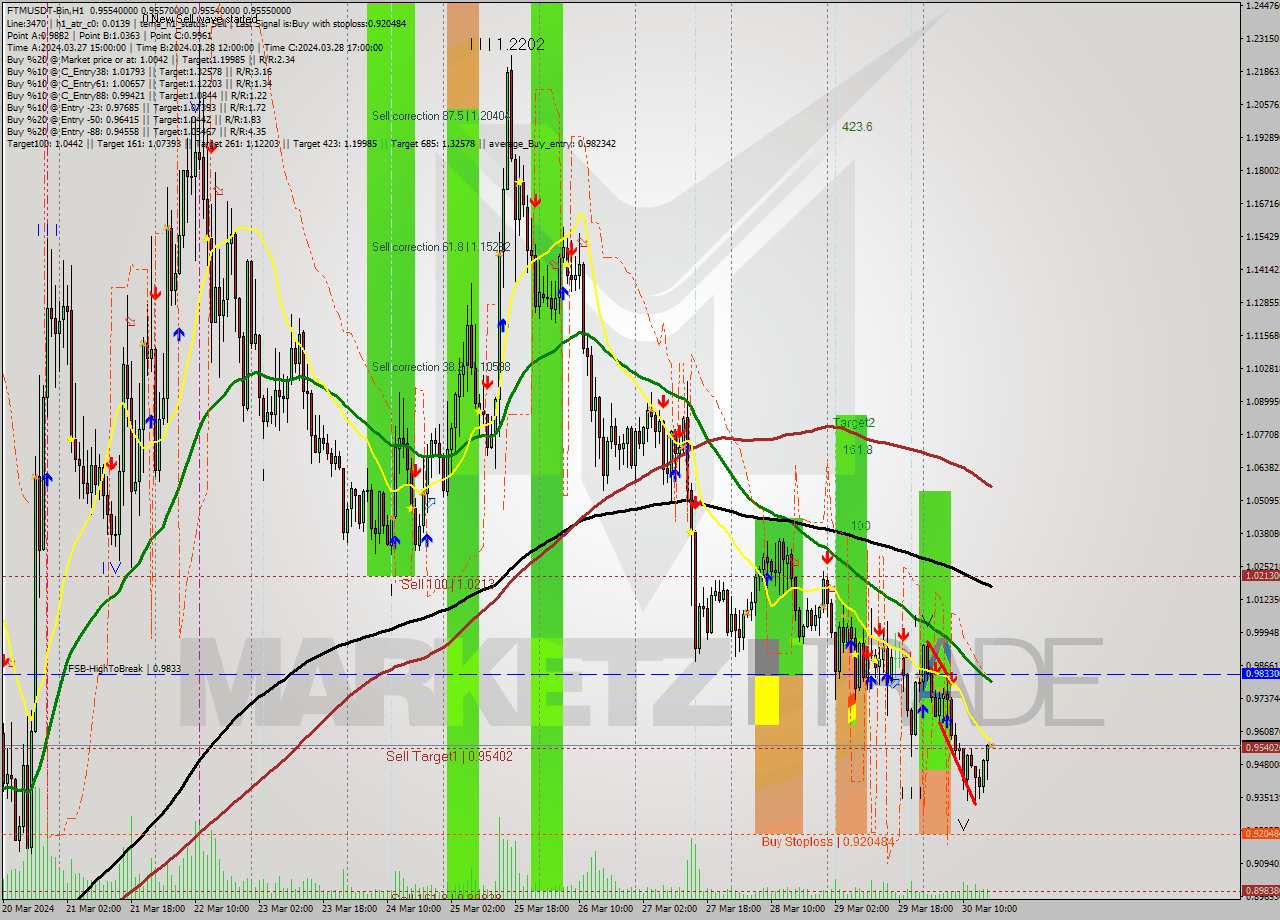Click the '26 Mar 10:00' time axis label
Image resolution: width=1280 pixels, height=920 pixels.
(x=607, y=909)
